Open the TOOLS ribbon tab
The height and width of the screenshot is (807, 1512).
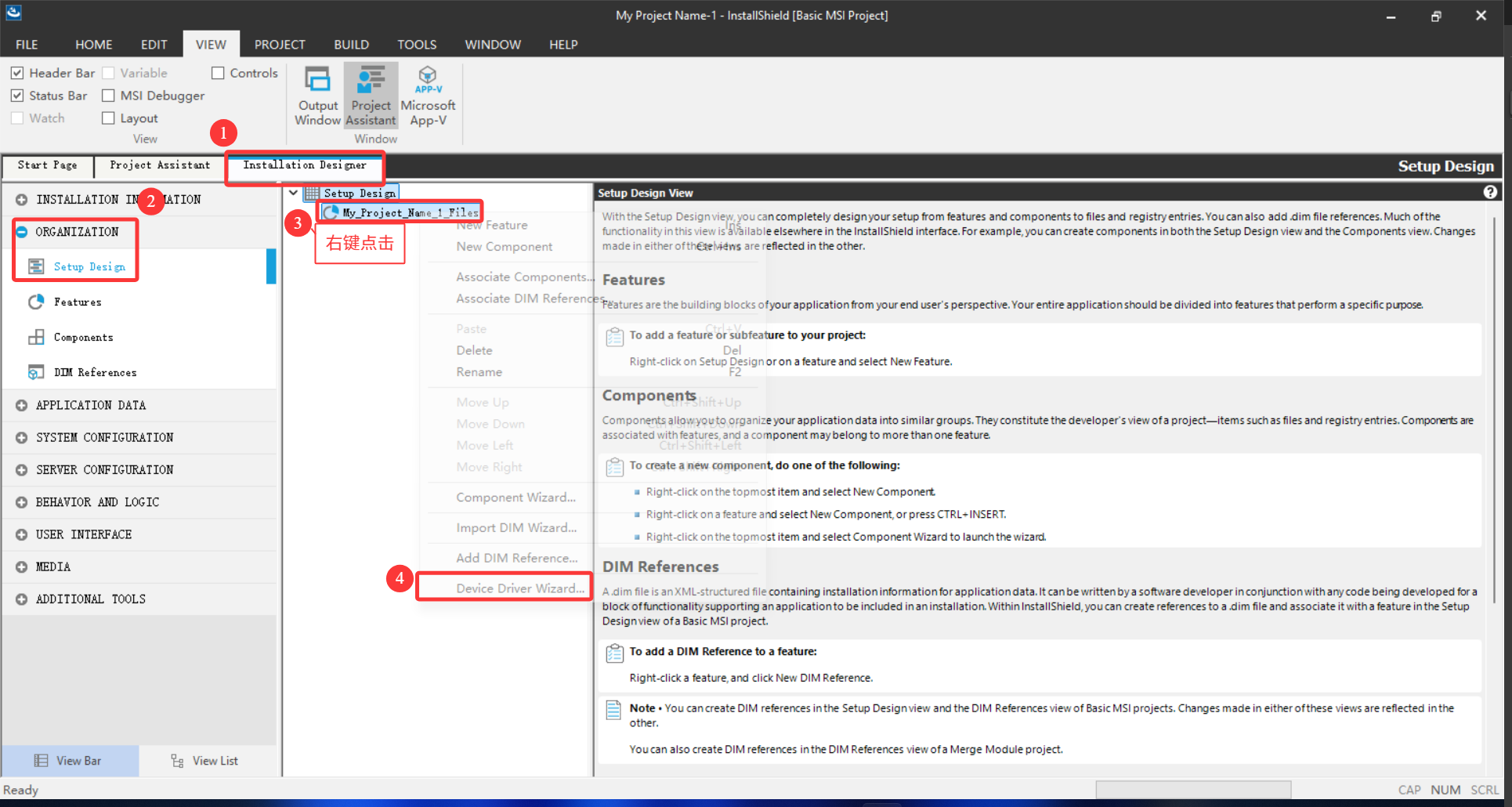coord(417,45)
